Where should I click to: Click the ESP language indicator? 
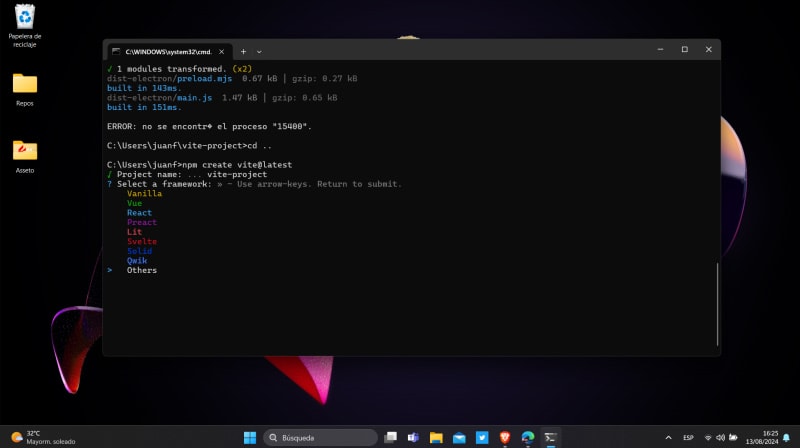tap(688, 437)
